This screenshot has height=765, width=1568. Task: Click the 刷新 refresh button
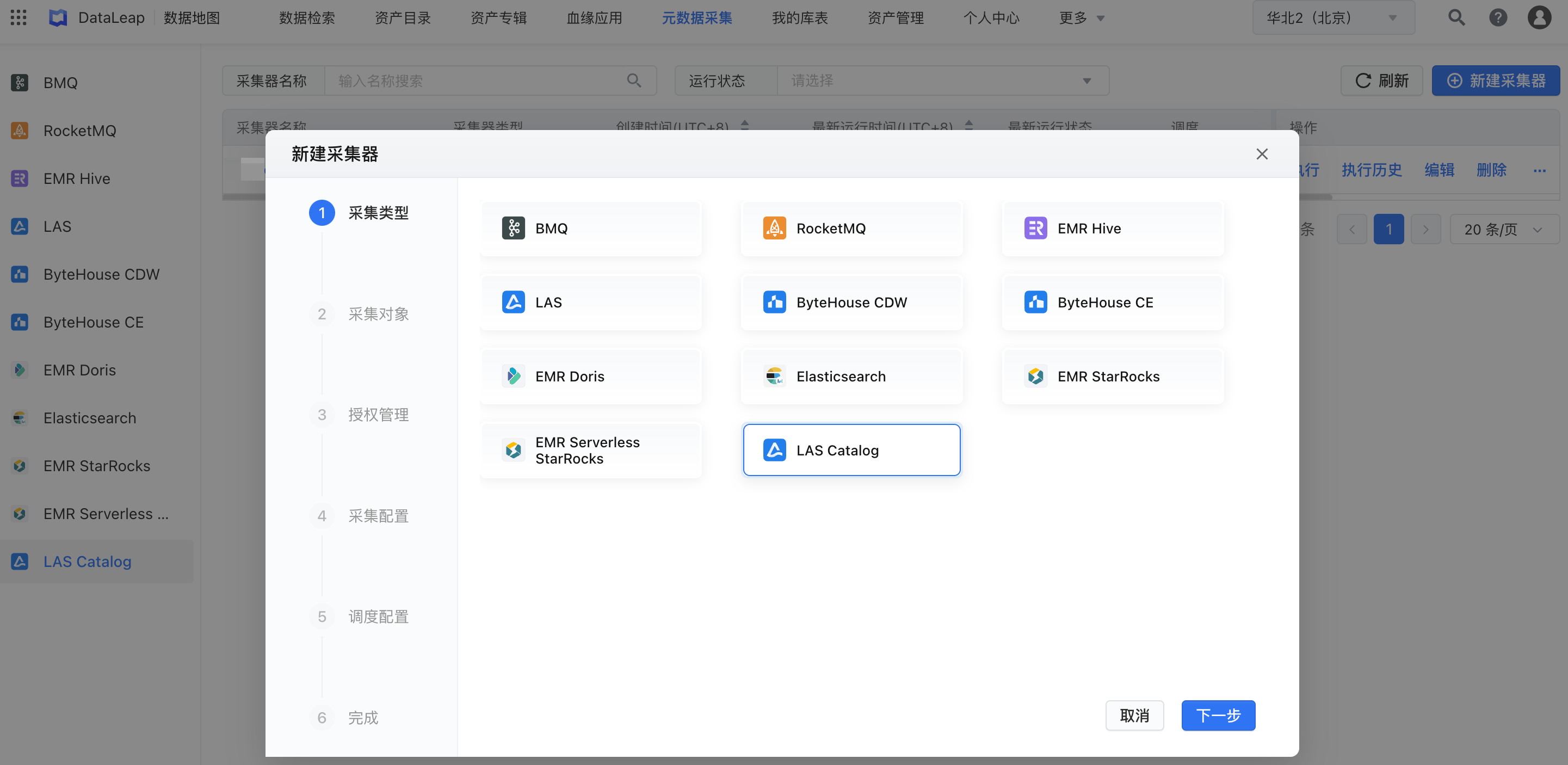point(1381,81)
